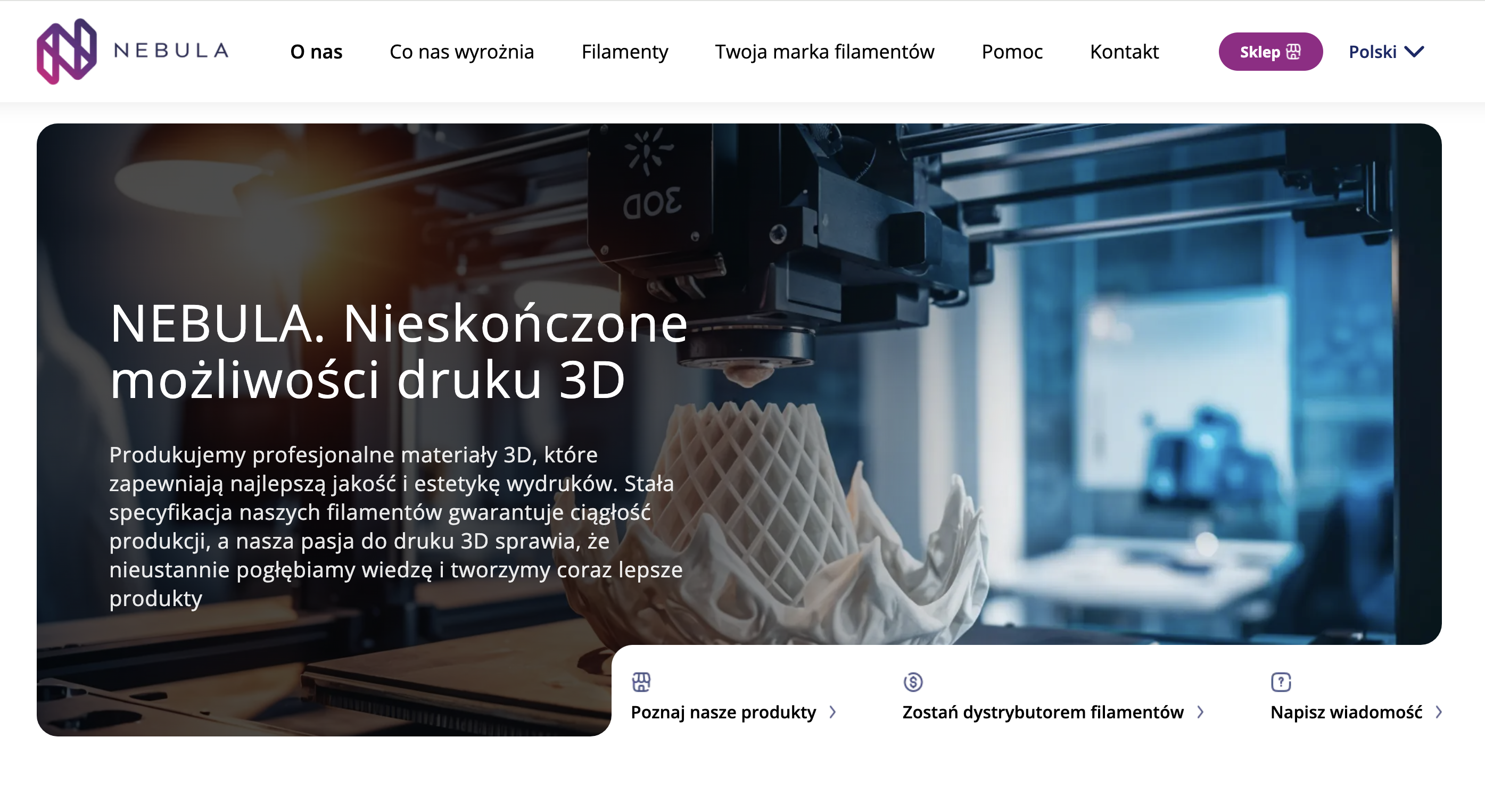Click the shop icon inside Sklep button
1485x812 pixels.
tap(1293, 52)
